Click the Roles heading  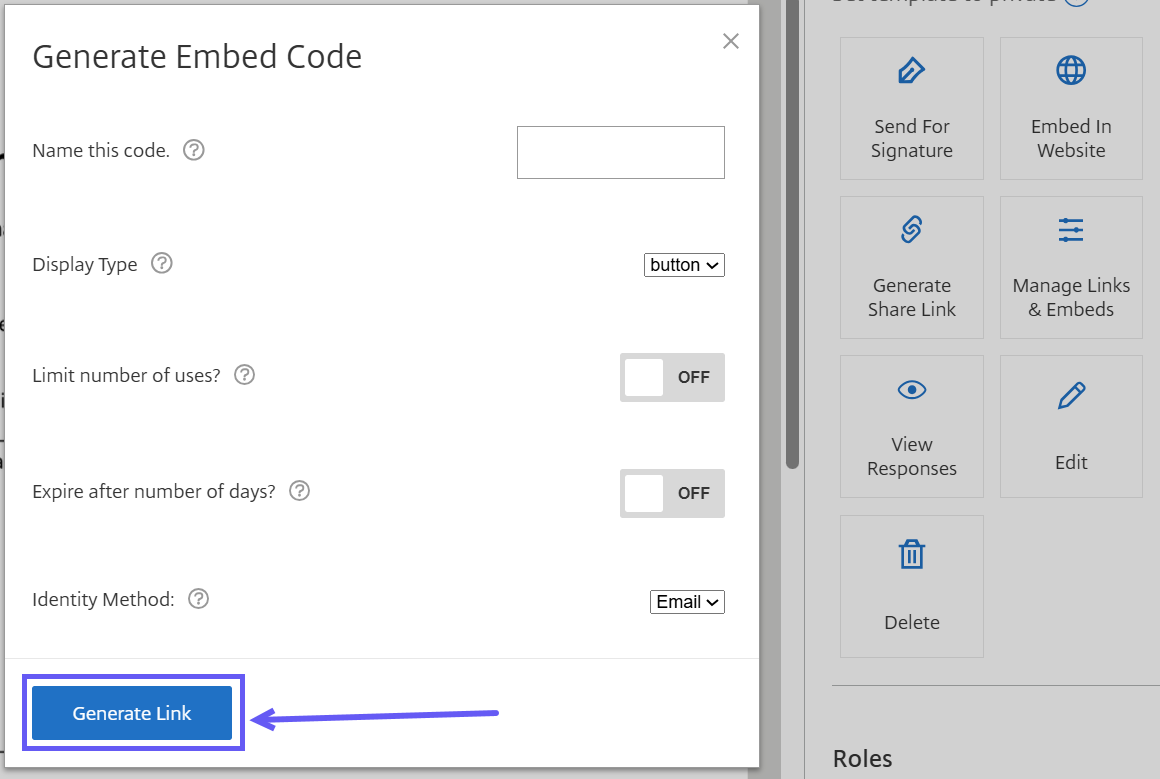click(x=863, y=758)
